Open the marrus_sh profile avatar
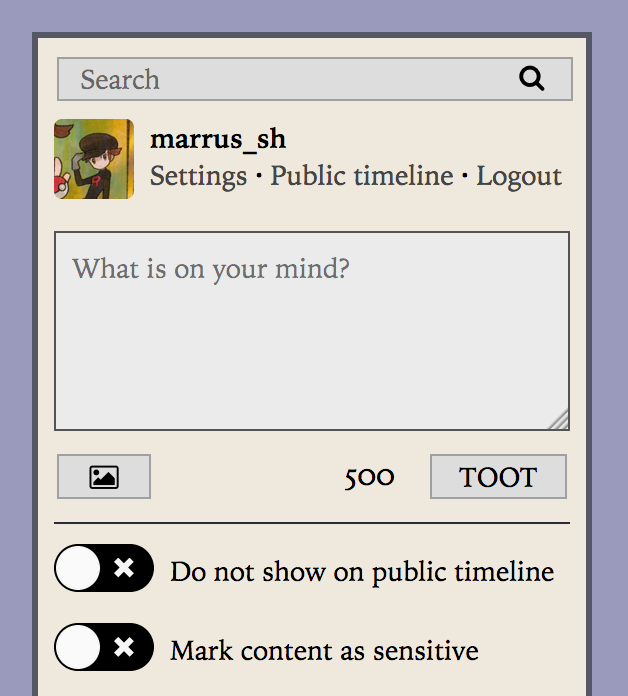Screen dimensions: 628x696 94,159
